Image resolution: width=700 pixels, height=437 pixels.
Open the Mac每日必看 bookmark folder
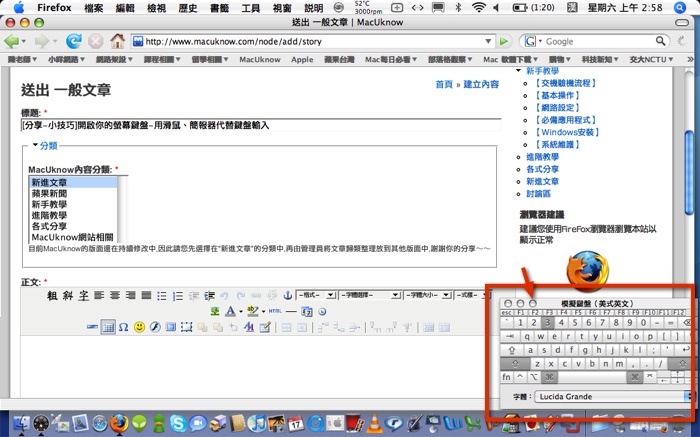pos(391,59)
